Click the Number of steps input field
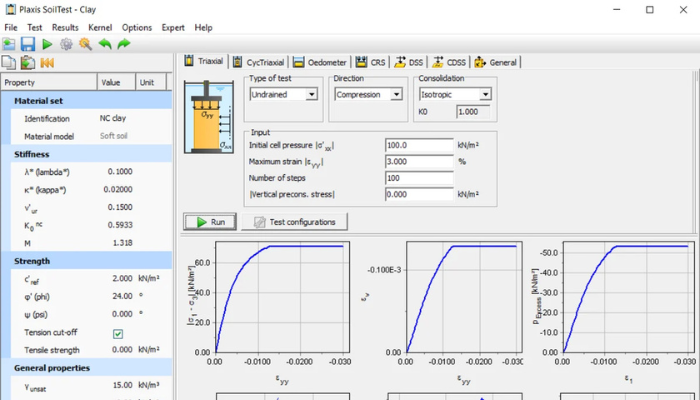Image resolution: width=700 pixels, height=400 pixels. [x=419, y=178]
